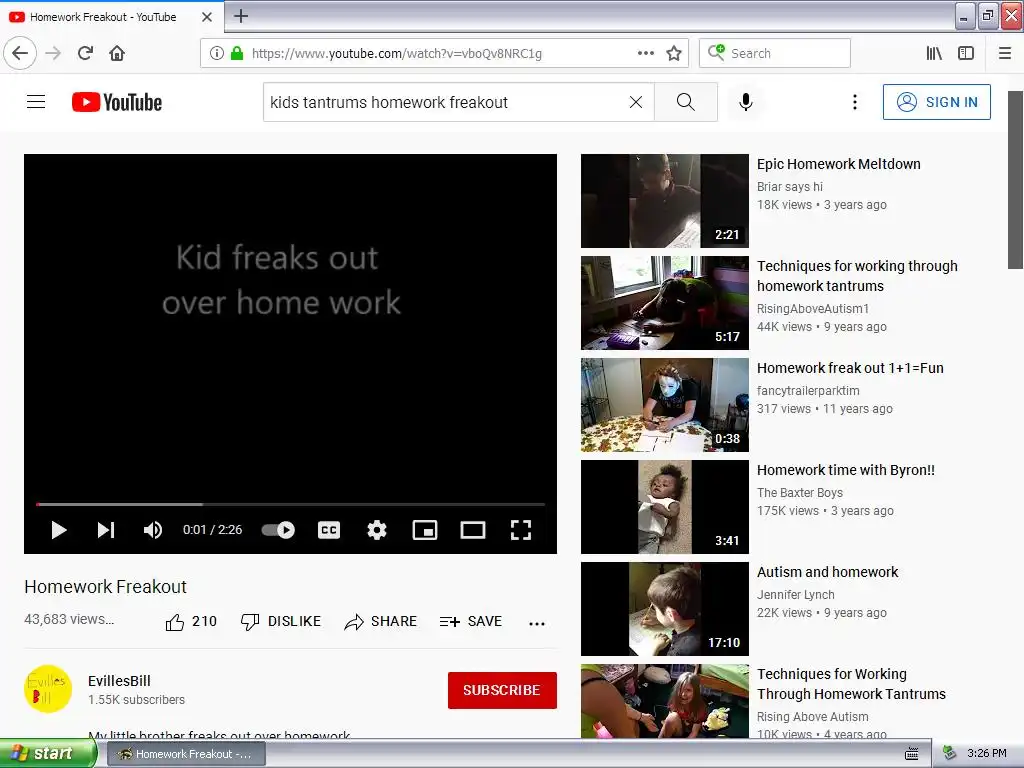Bookmark this page with the star

coord(674,54)
